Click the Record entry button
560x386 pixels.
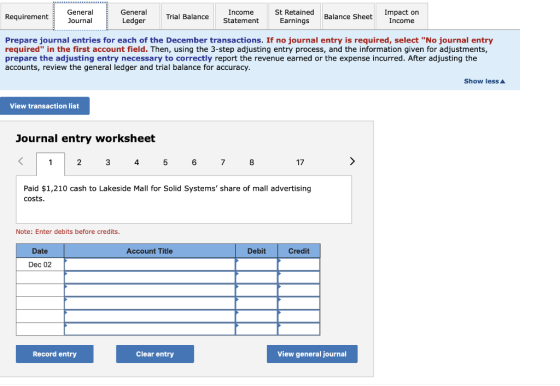[x=55, y=354]
